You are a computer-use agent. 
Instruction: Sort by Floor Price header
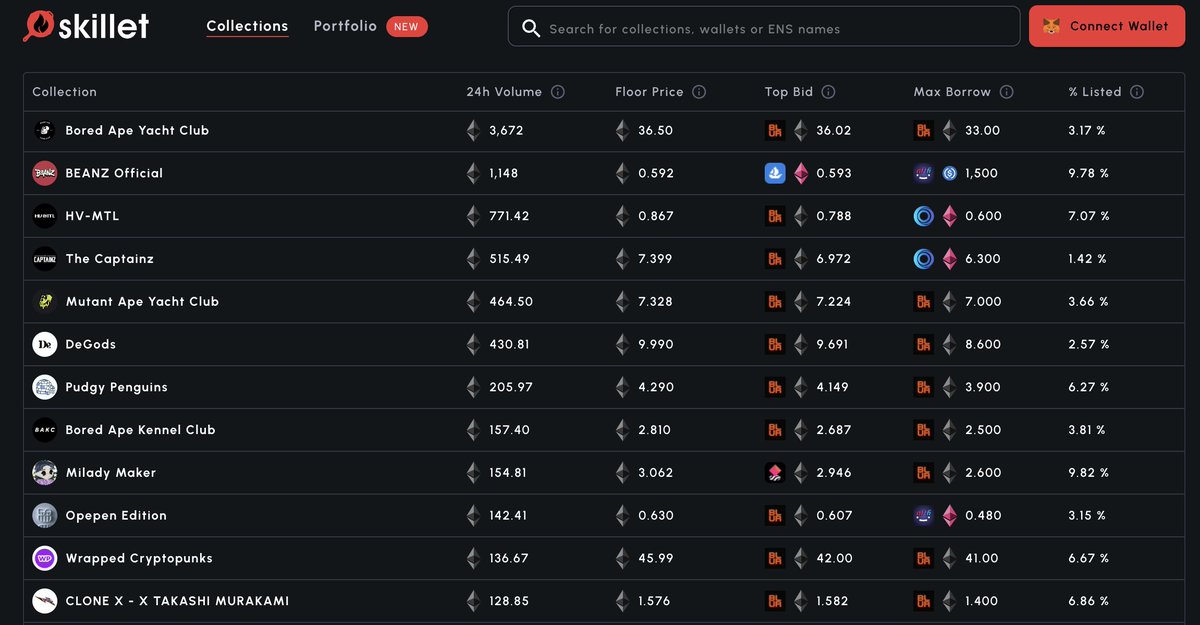(x=649, y=92)
